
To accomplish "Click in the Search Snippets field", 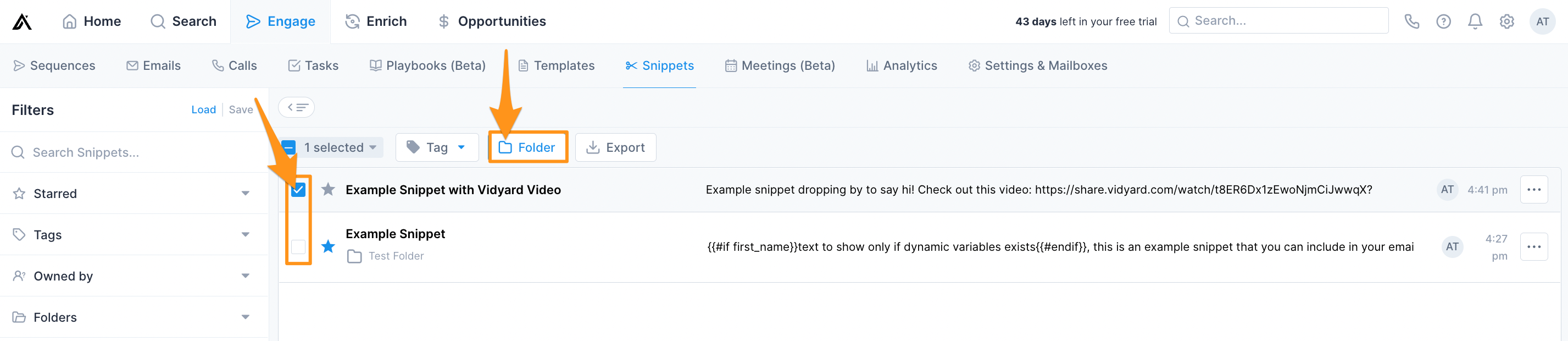I will (134, 152).
